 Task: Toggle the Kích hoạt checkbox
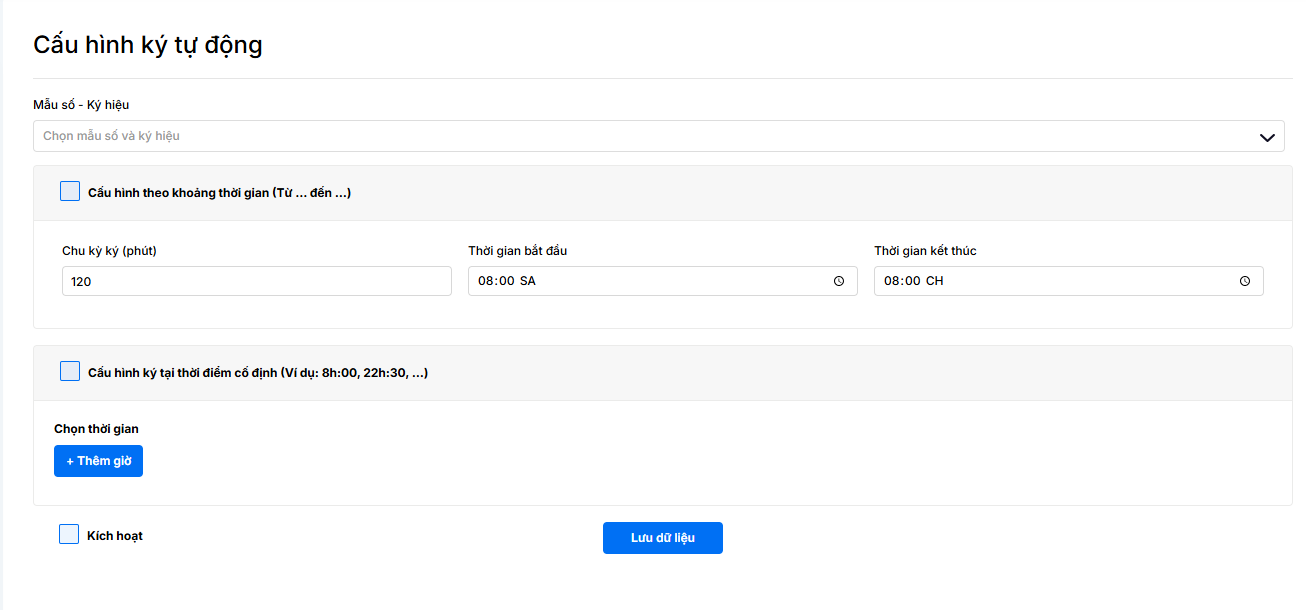(x=69, y=534)
